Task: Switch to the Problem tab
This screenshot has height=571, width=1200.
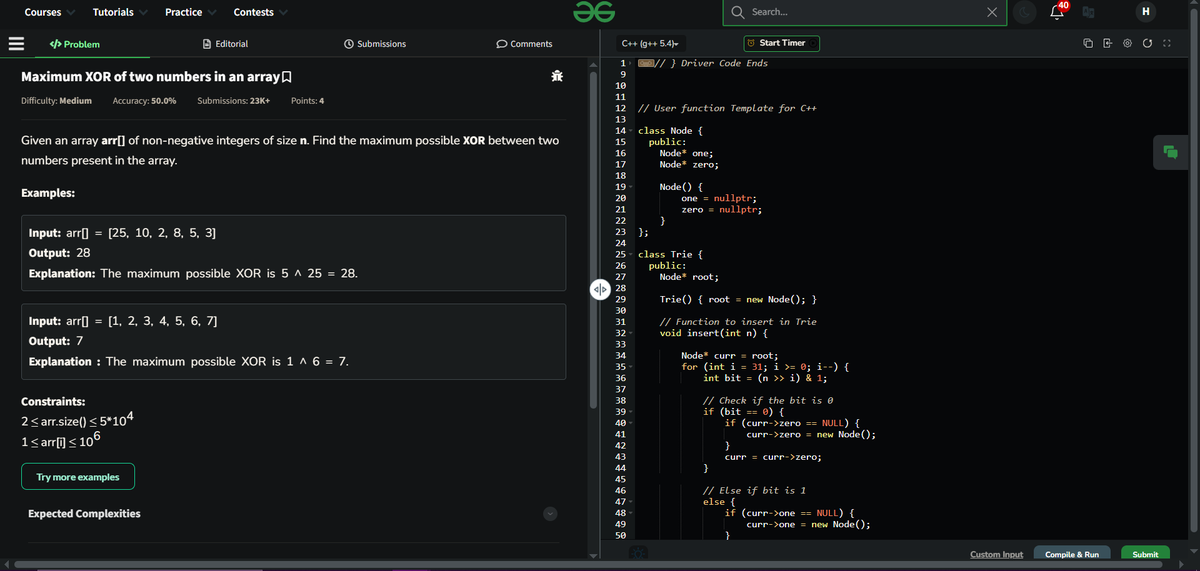Action: point(76,44)
